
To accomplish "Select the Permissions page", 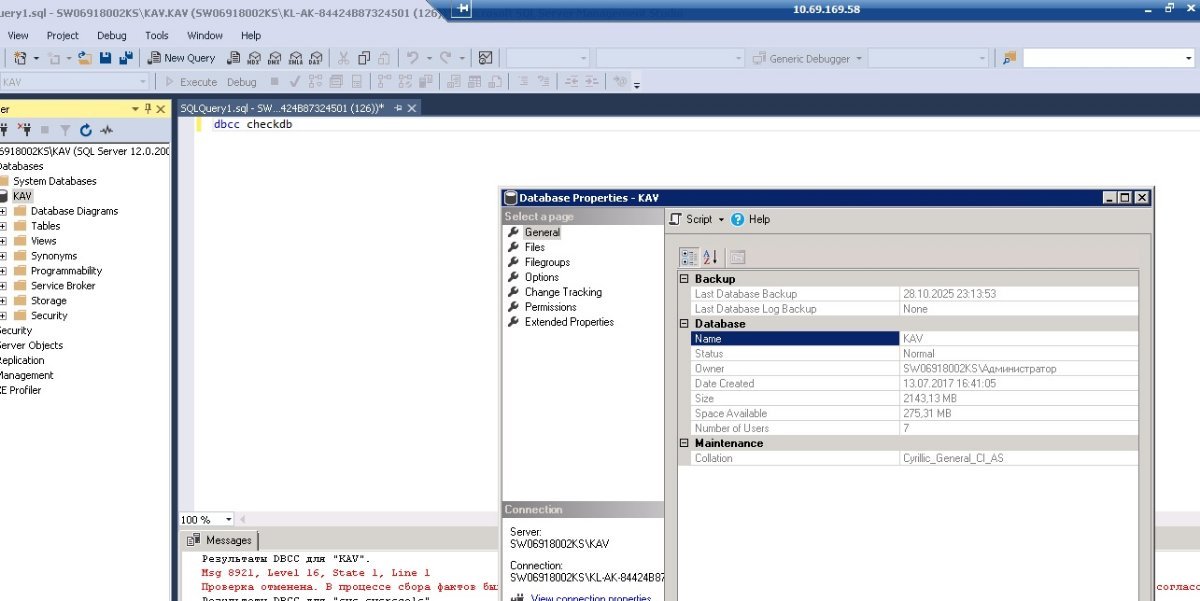I will tap(550, 307).
